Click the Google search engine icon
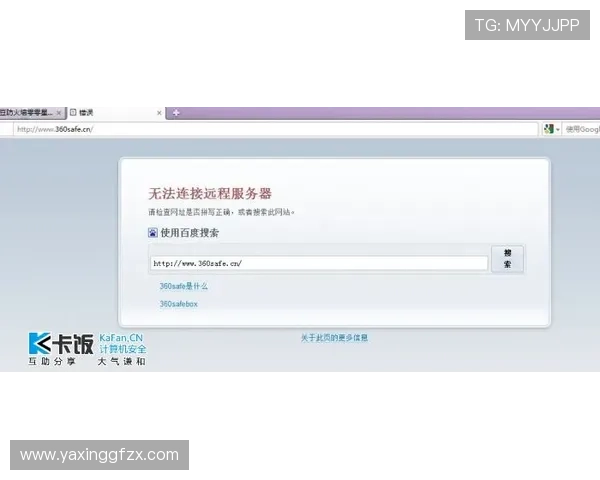The width and height of the screenshot is (600, 480). (x=548, y=129)
